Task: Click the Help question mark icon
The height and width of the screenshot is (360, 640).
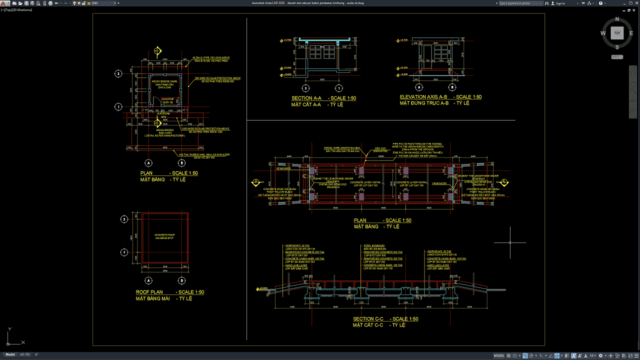Action: (600, 3)
